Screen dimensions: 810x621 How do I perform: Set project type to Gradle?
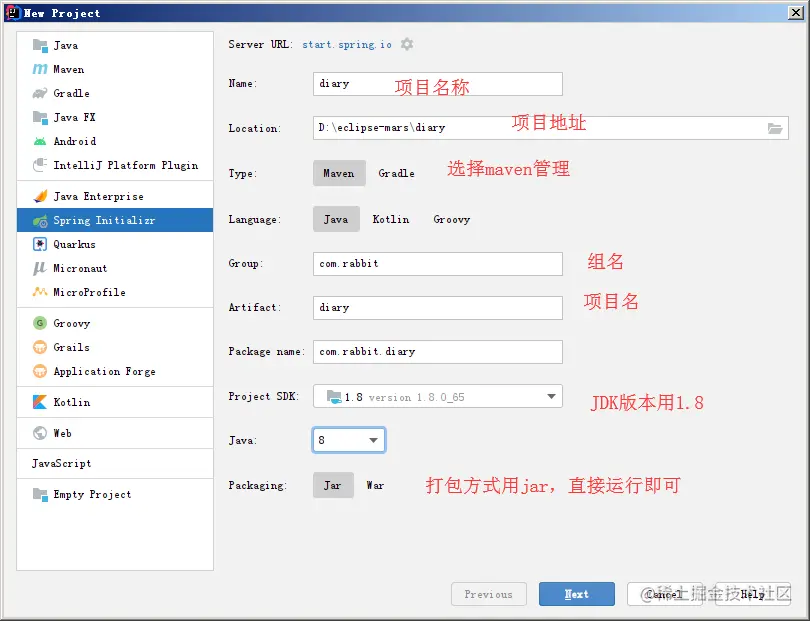[396, 174]
